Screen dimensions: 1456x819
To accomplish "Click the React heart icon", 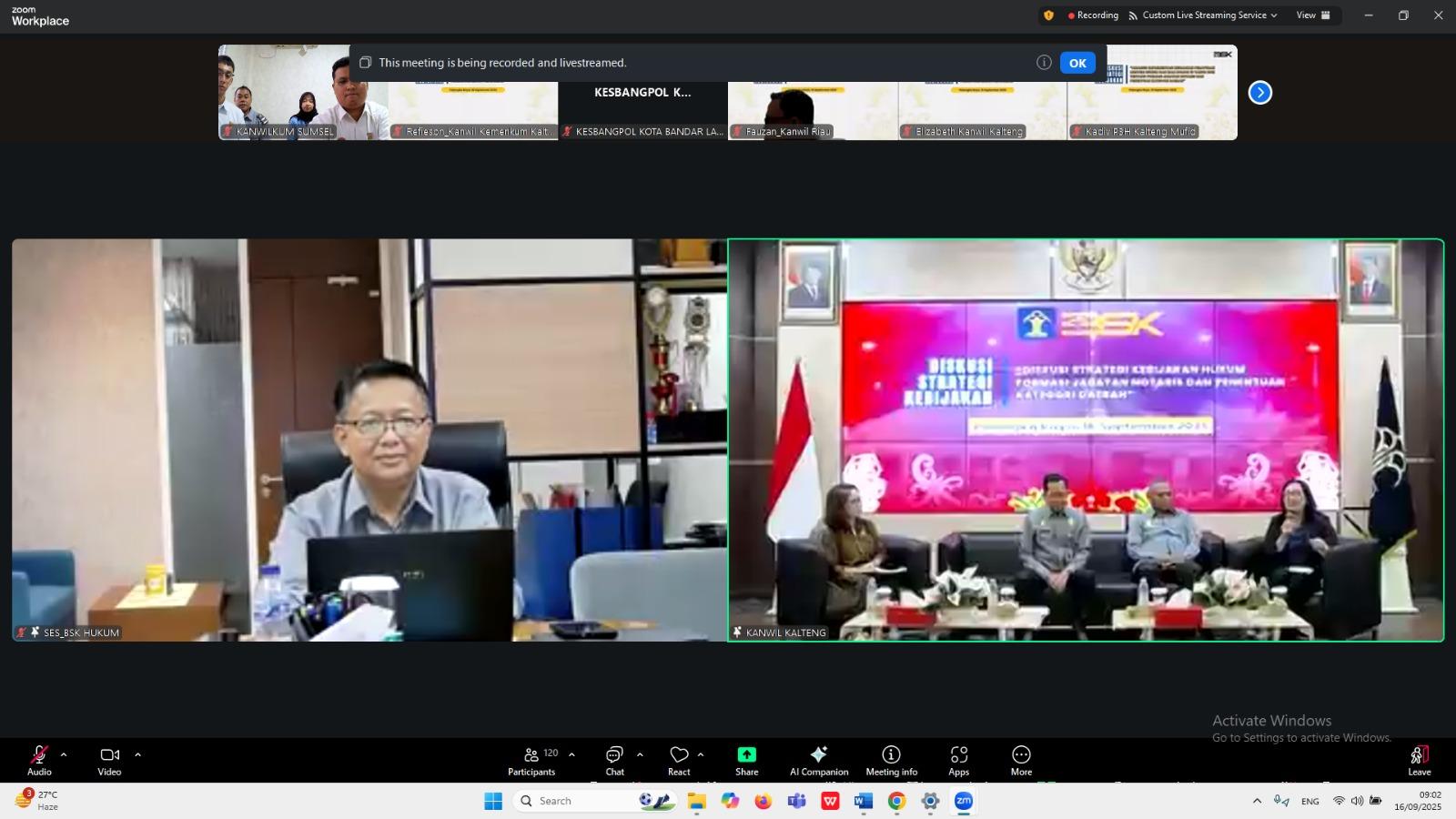I will (x=679, y=761).
